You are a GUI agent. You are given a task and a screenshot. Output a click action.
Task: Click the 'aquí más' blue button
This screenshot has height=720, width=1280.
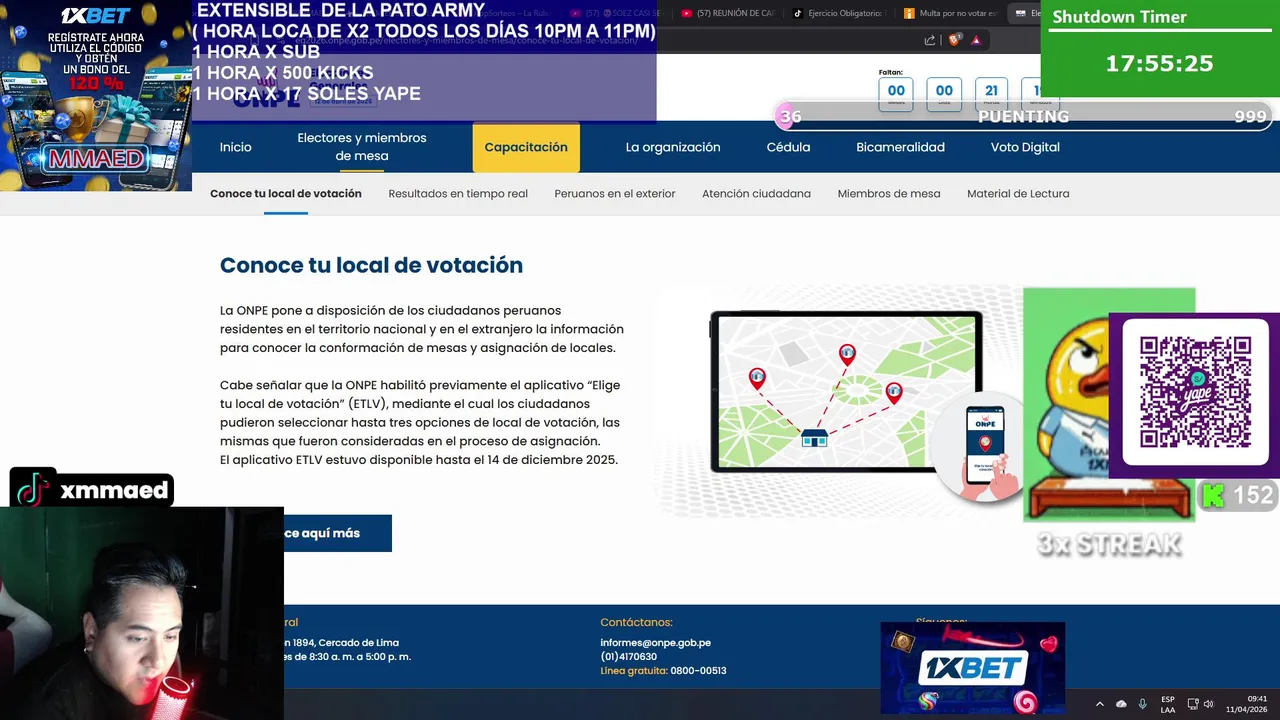[338, 533]
